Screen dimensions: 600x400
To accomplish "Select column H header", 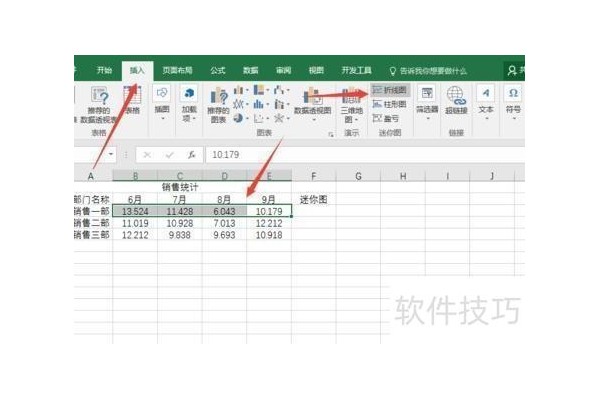I will (x=403, y=176).
